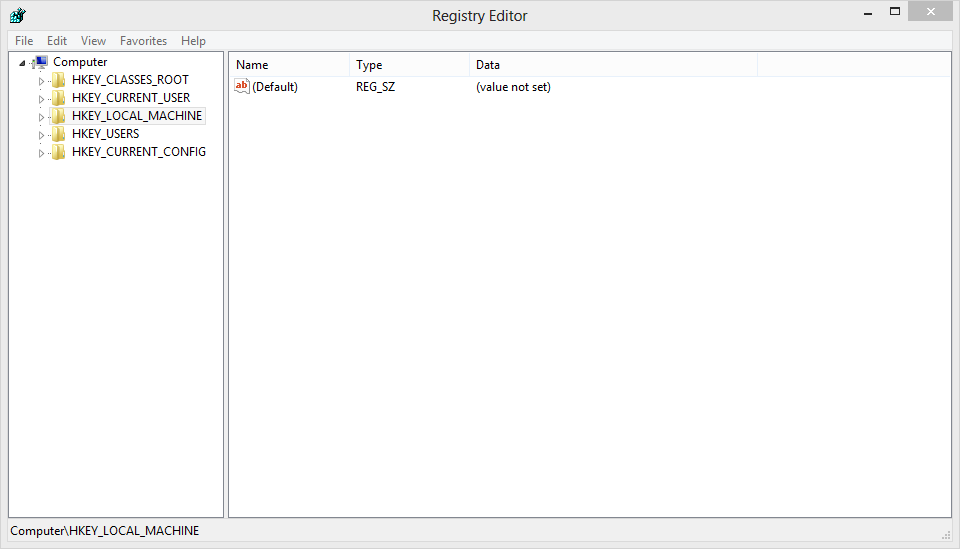Screen dimensions: 960x549
Task: Select HKEY_CURRENT_USER in the tree
Action: [x=131, y=98]
